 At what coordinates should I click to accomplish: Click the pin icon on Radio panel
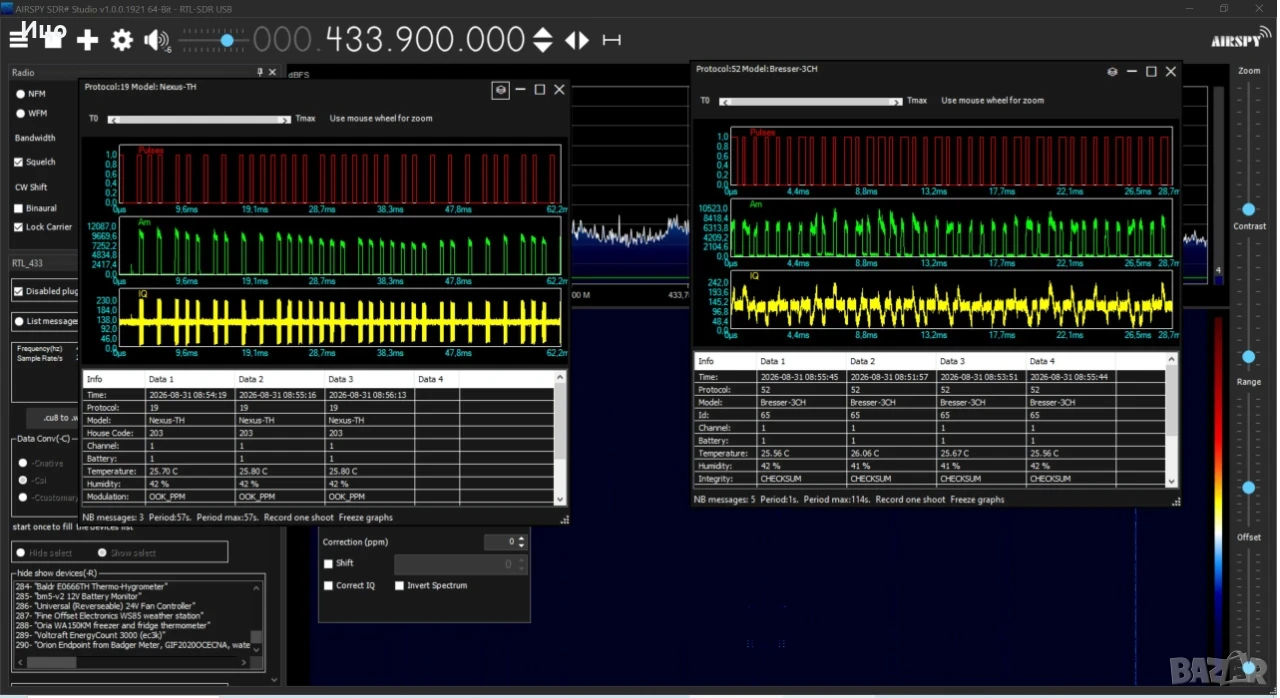[x=260, y=73]
